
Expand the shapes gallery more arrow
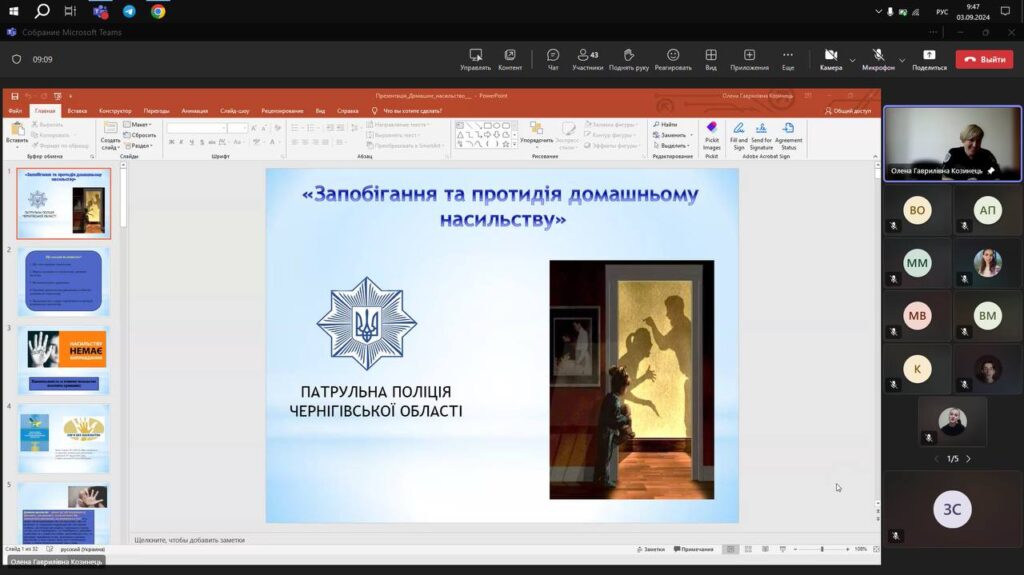click(515, 144)
